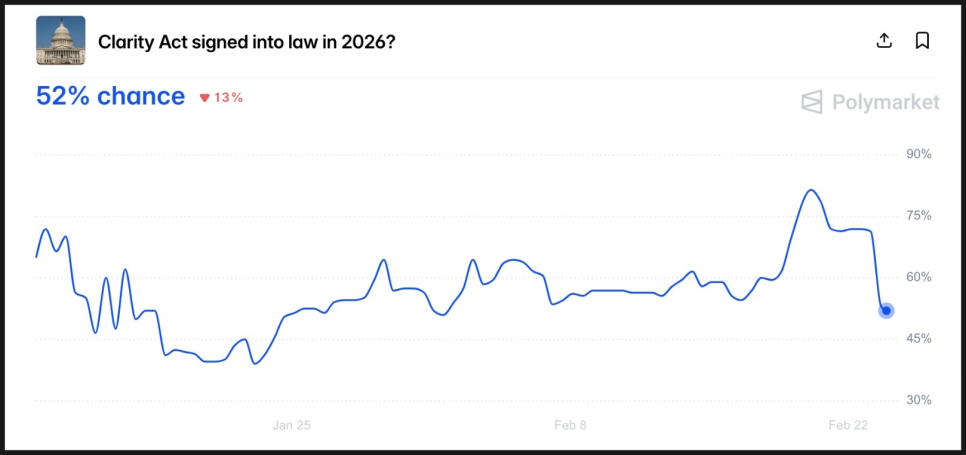The height and width of the screenshot is (455, 966).
Task: Click the red down-triangle change indicator
Action: [204, 98]
